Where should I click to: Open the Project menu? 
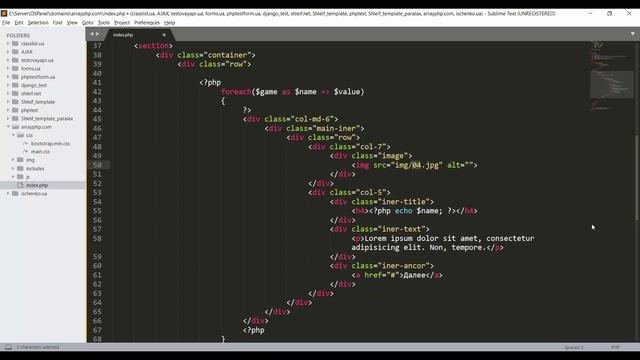[122, 22]
